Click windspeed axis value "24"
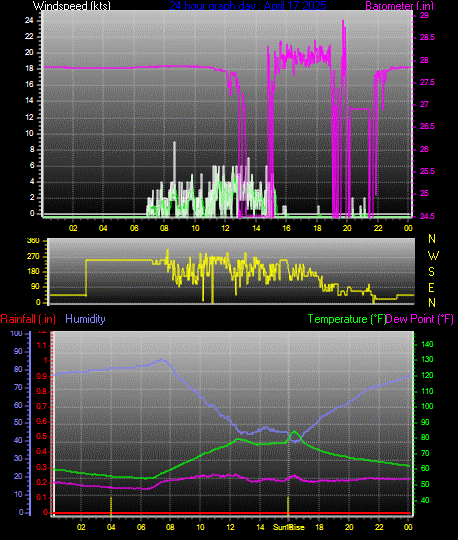 pyautogui.click(x=29, y=20)
